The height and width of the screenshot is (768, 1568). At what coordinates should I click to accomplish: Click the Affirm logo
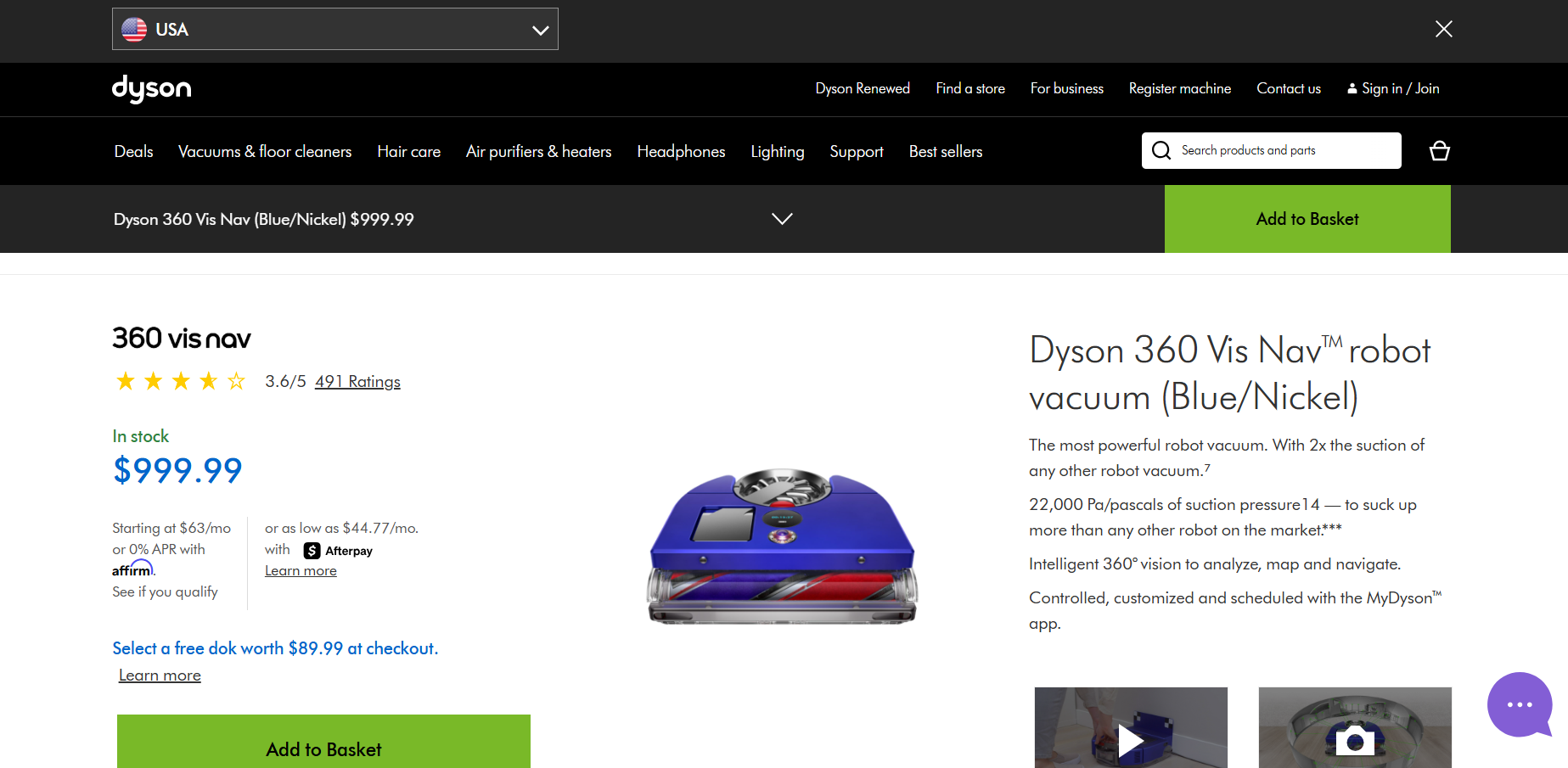pos(133,569)
